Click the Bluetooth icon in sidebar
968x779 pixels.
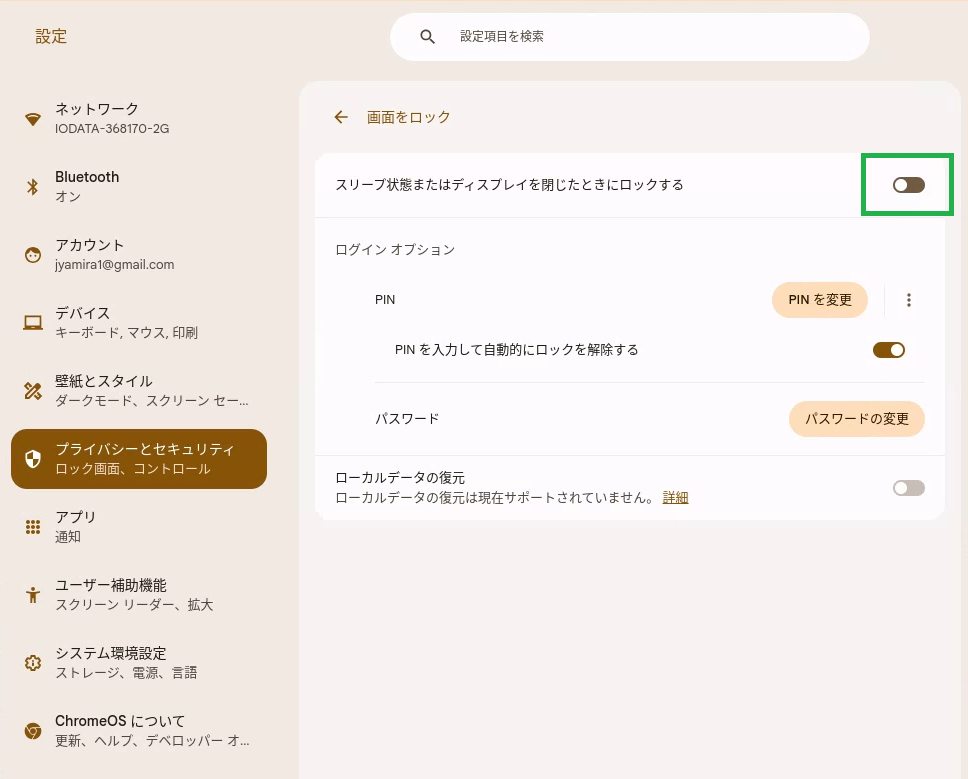click(33, 186)
